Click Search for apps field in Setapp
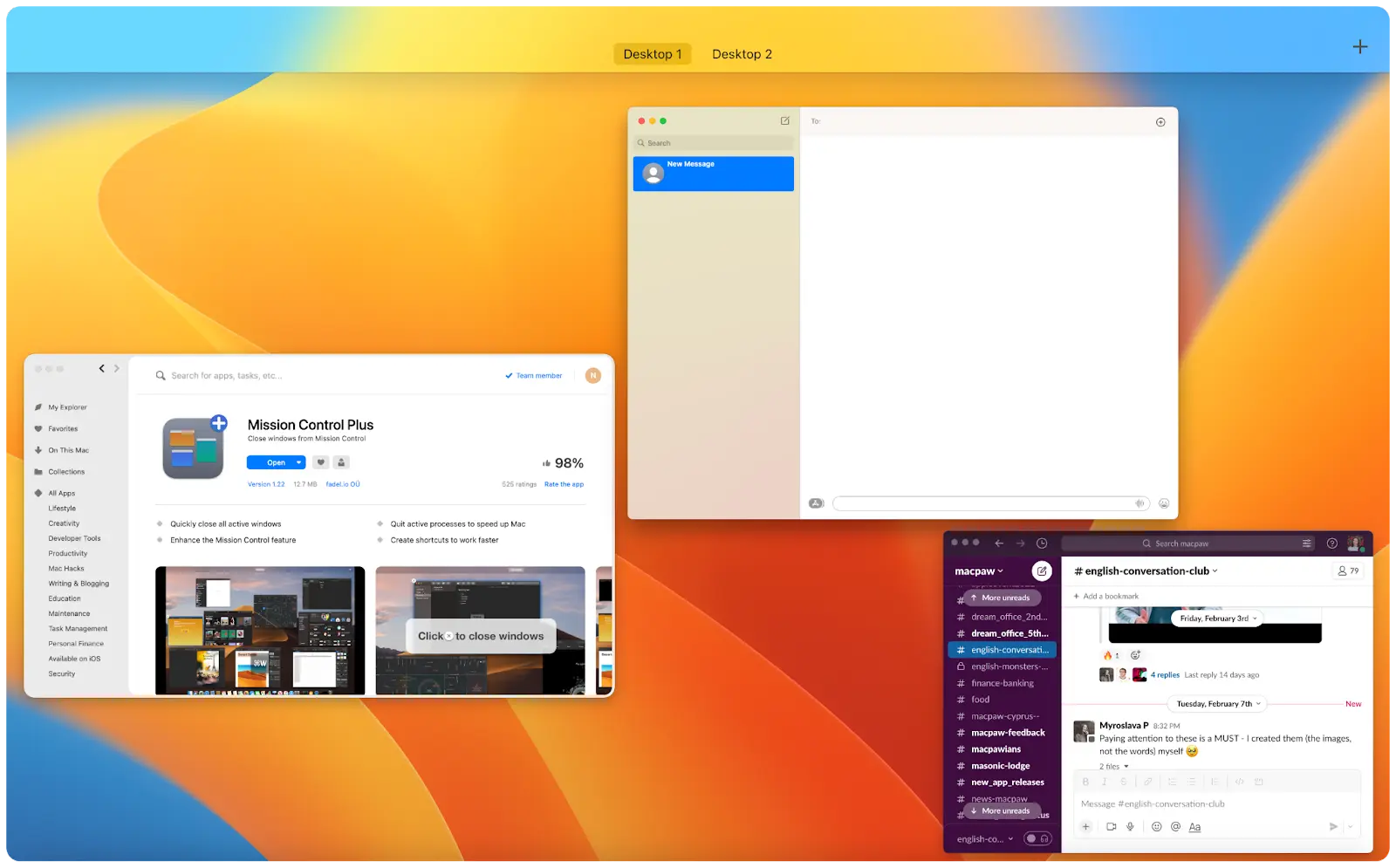This screenshot has height=868, width=1396. point(227,376)
